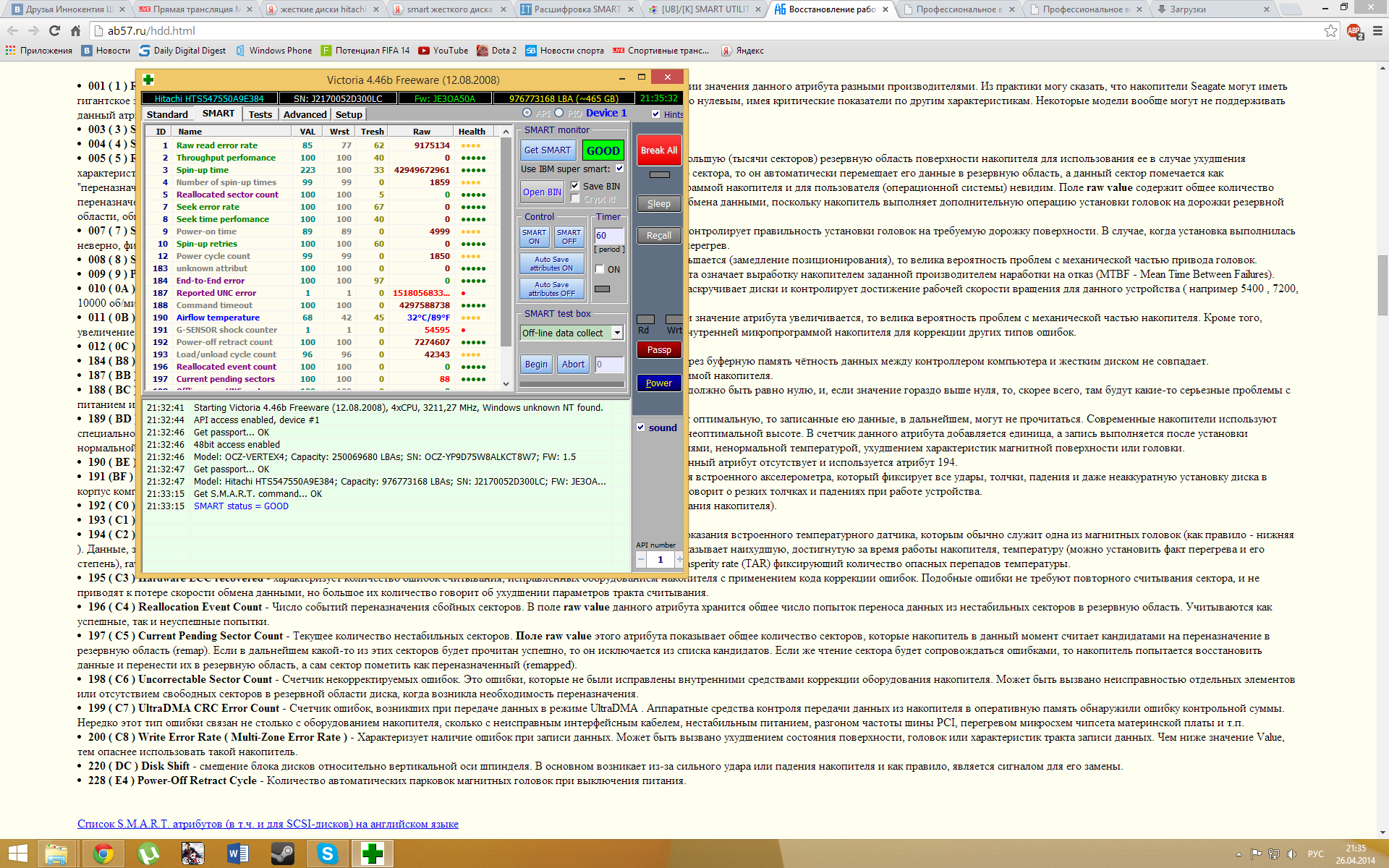Uncheck Use IBM super smart
Viewport: 1389px width, 868px height.
619,169
